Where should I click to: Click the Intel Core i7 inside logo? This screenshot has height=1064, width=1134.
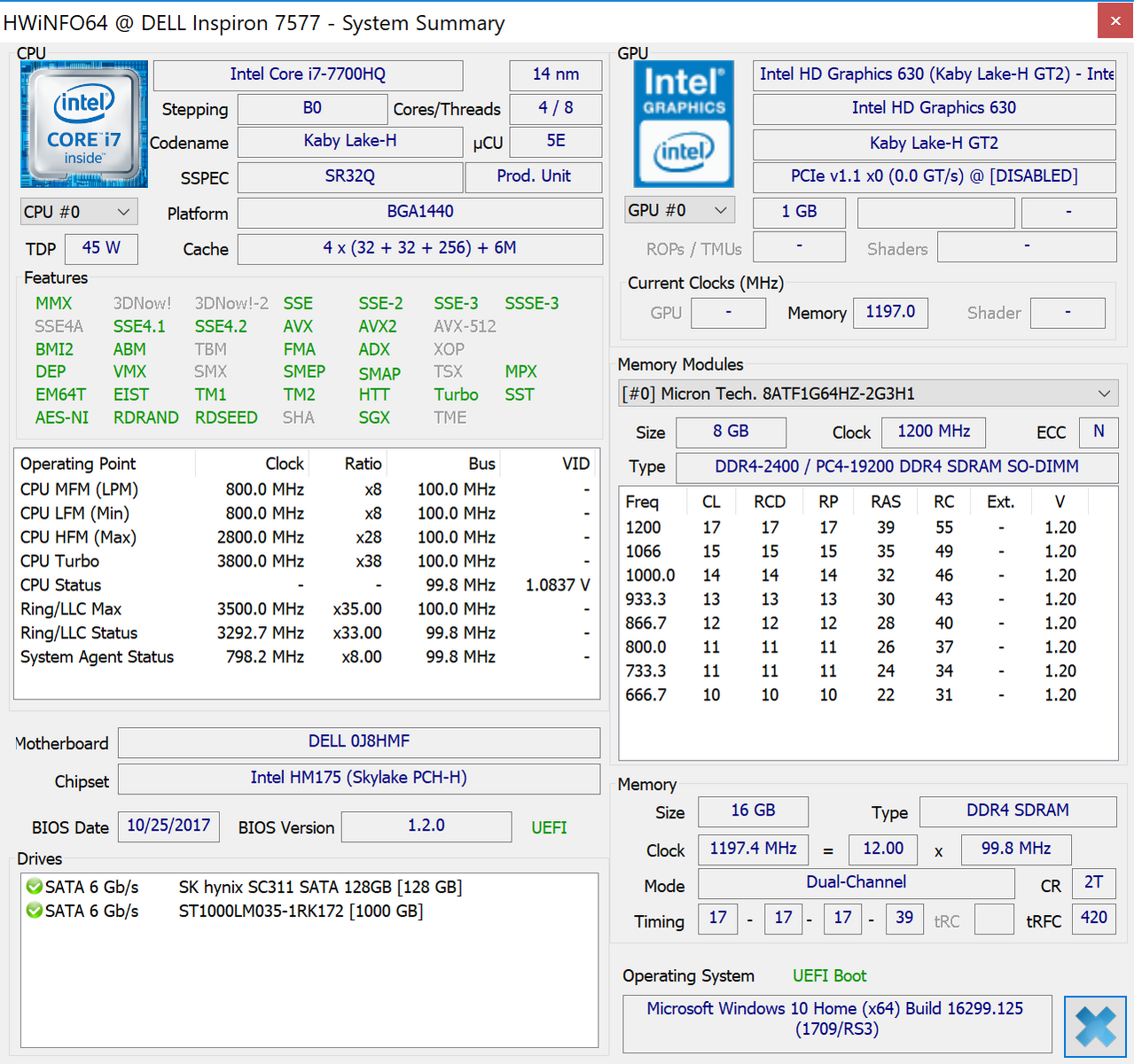[84, 124]
